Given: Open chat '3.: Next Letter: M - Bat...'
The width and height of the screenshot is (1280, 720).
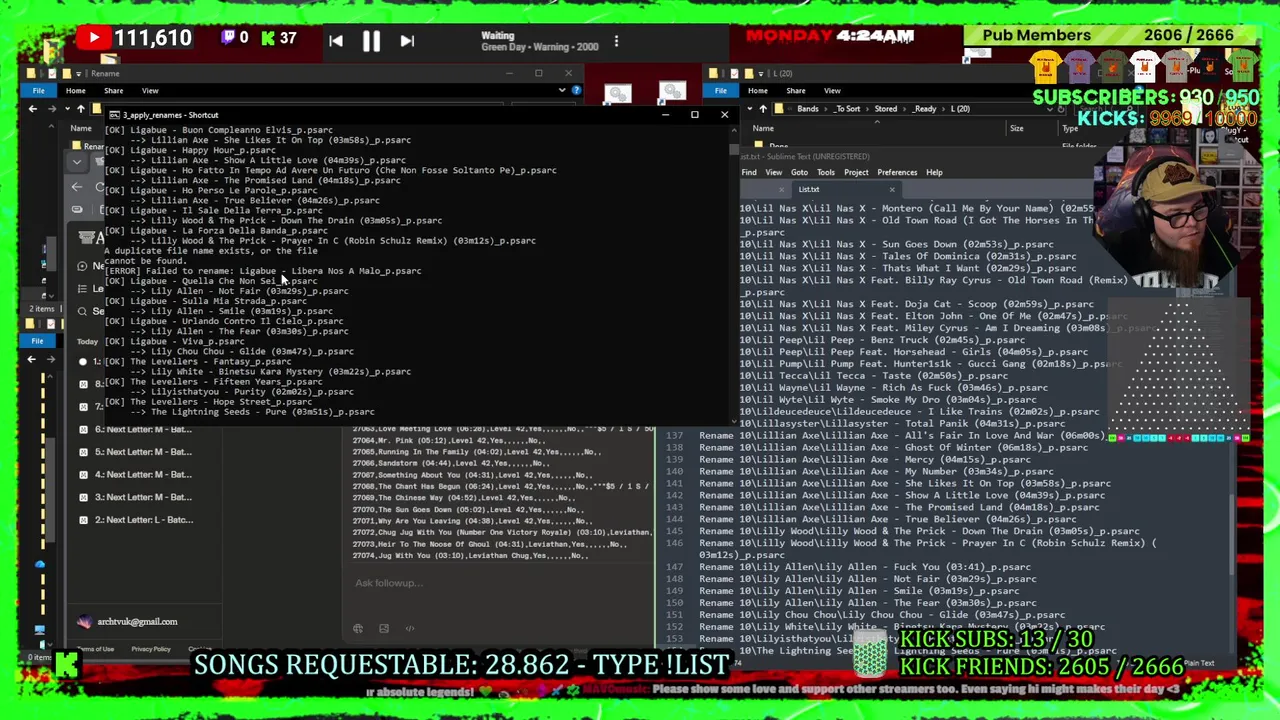Looking at the screenshot, I should click(x=143, y=497).
